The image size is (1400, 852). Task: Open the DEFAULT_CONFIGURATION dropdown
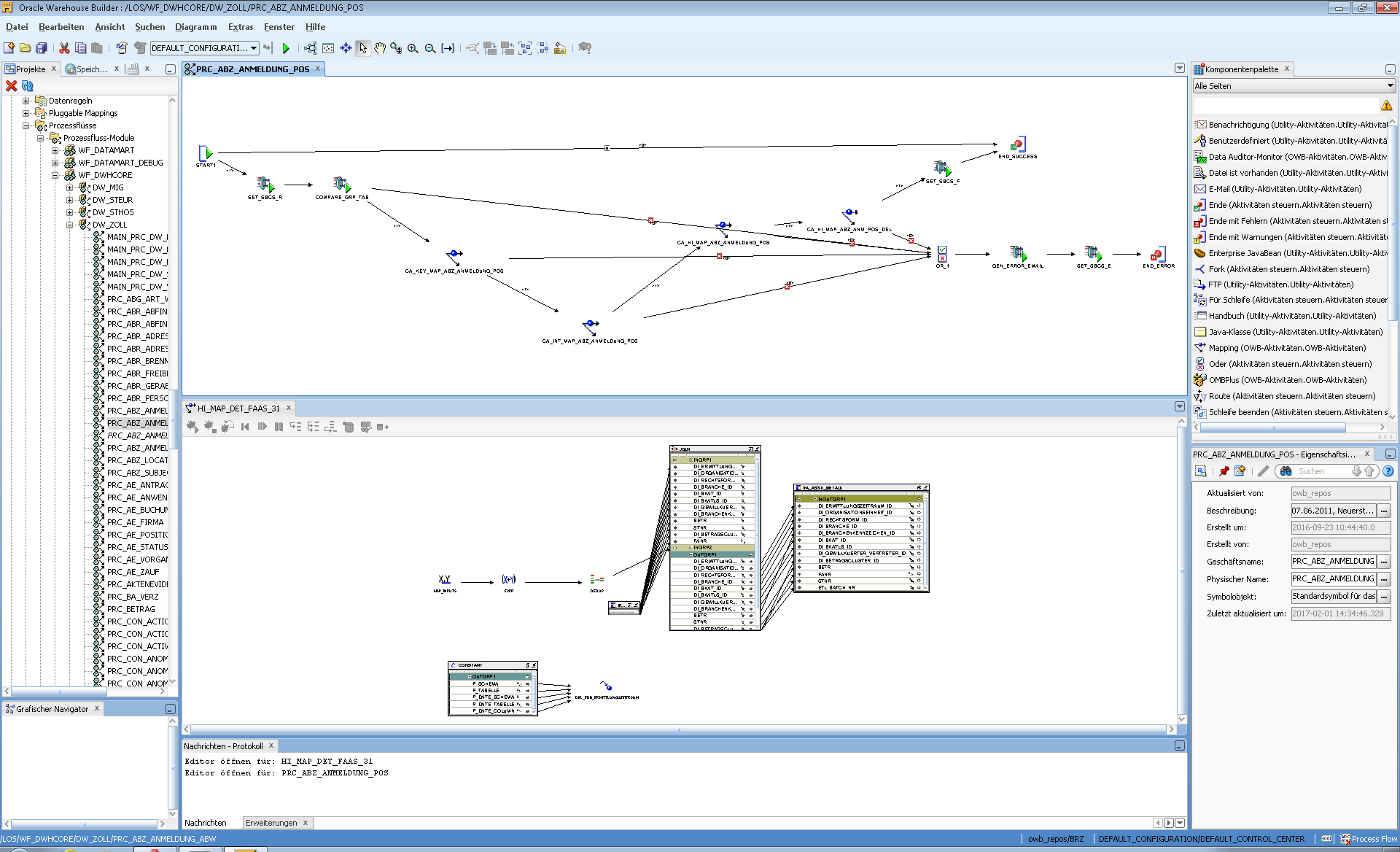pyautogui.click(x=254, y=48)
